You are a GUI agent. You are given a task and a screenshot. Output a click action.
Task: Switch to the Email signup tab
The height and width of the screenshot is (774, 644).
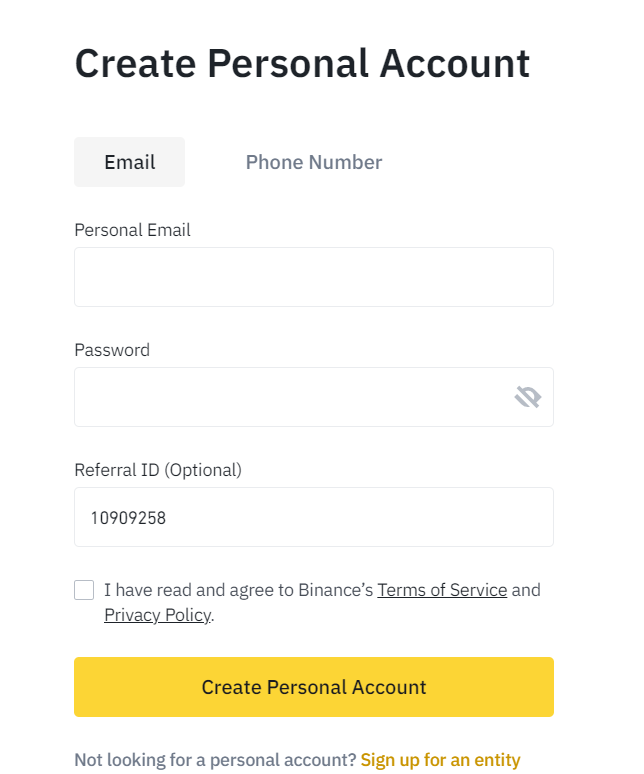coord(129,162)
